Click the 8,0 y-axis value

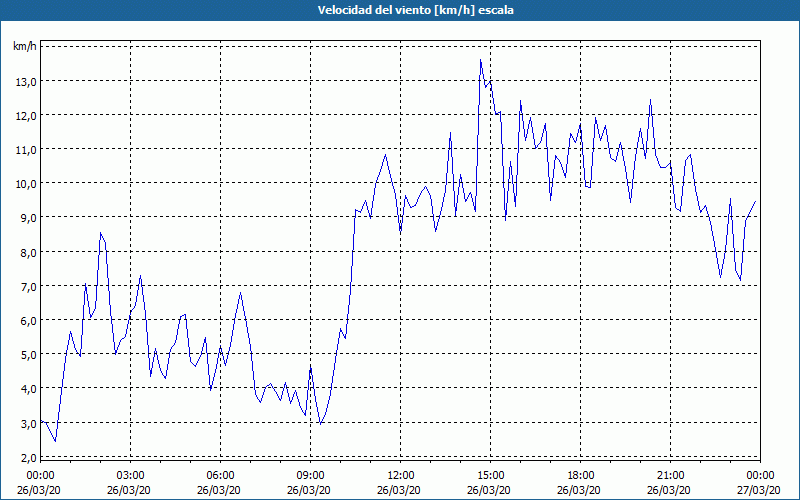click(x=28, y=252)
